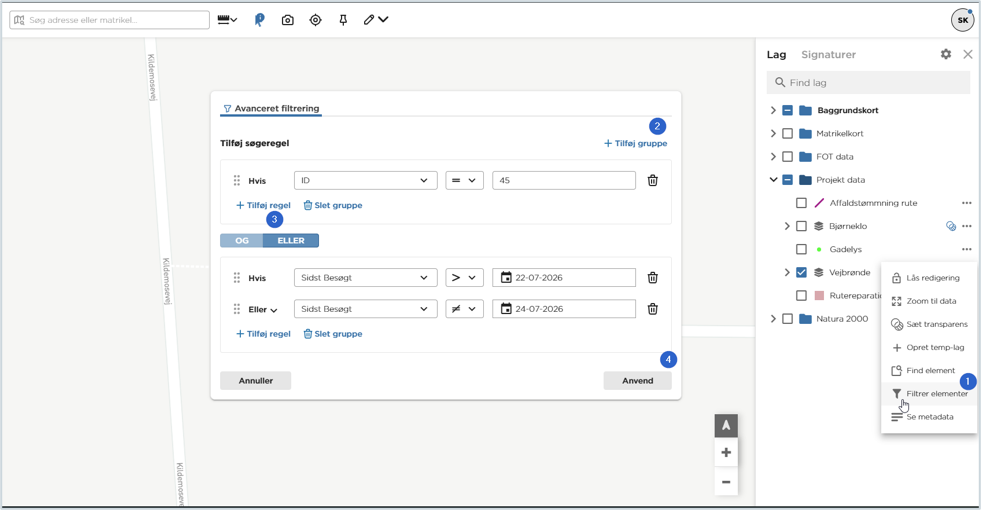
Task: Reset map north with the arrow button
Action: tap(726, 426)
